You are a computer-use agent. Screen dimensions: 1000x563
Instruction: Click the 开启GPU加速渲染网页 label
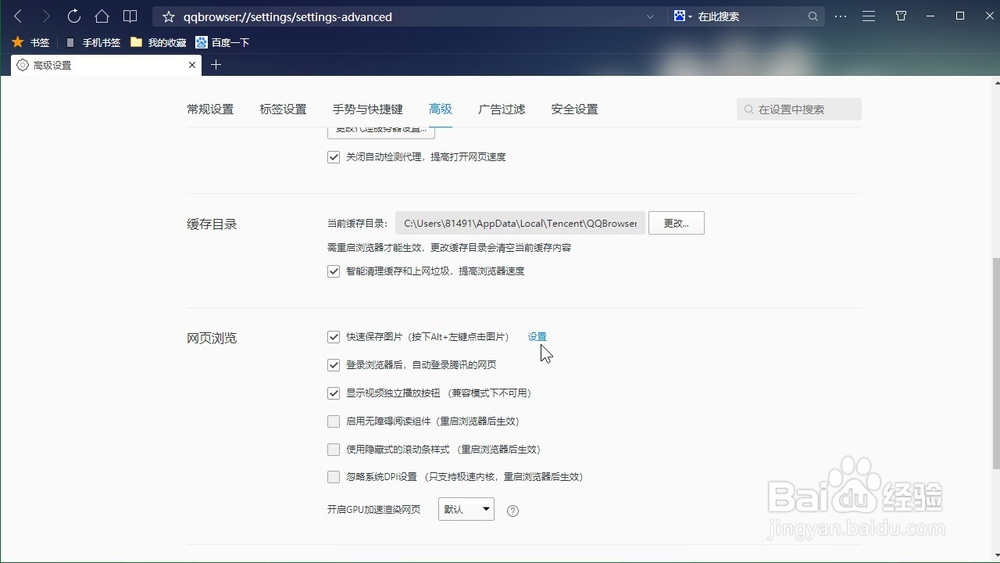tap(374, 509)
